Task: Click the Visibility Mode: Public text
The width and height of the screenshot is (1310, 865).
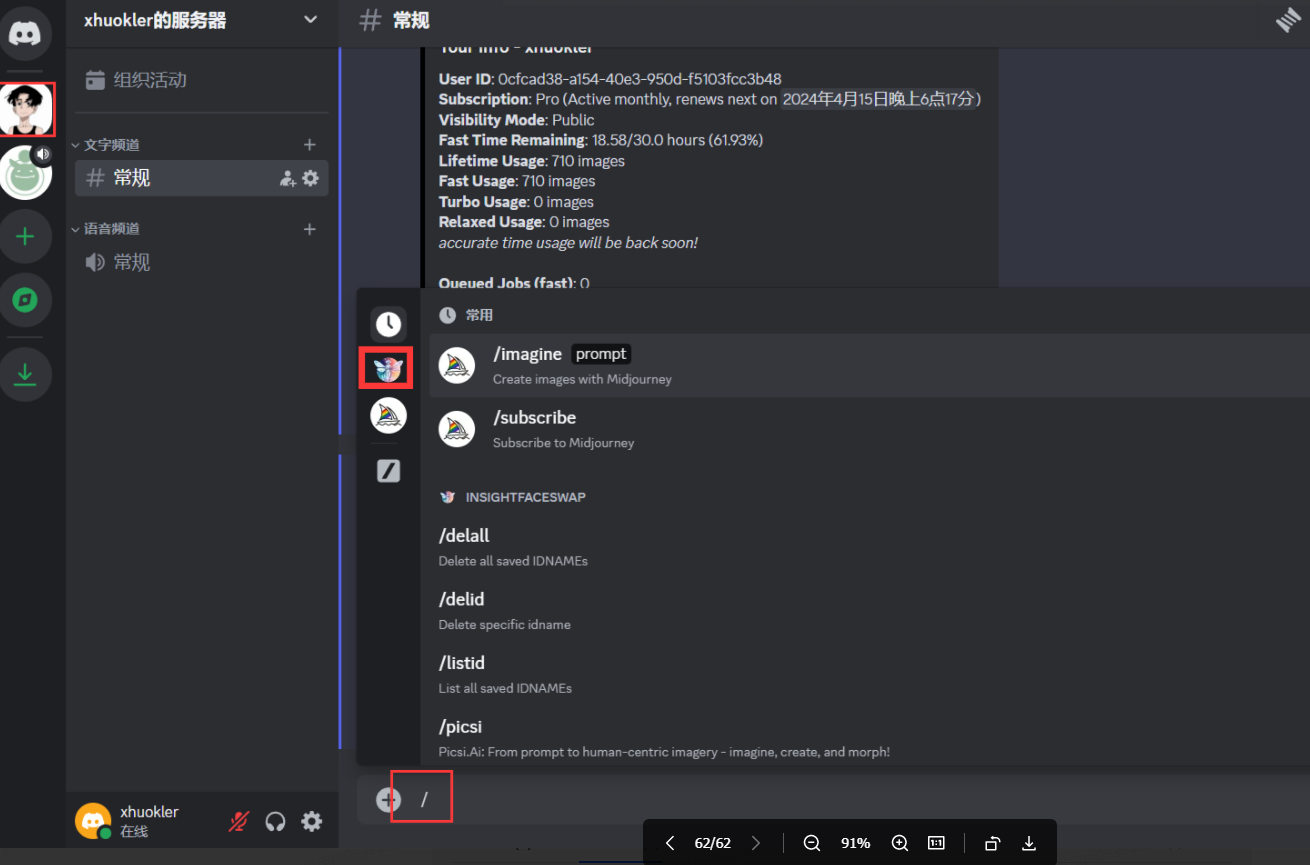Action: pos(516,120)
